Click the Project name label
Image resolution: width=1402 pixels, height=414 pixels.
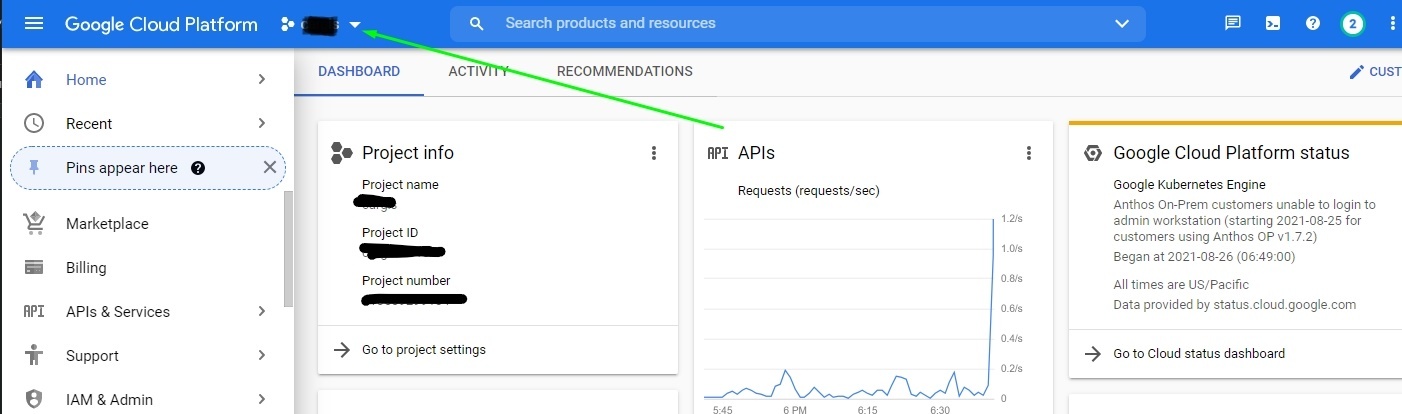400,185
